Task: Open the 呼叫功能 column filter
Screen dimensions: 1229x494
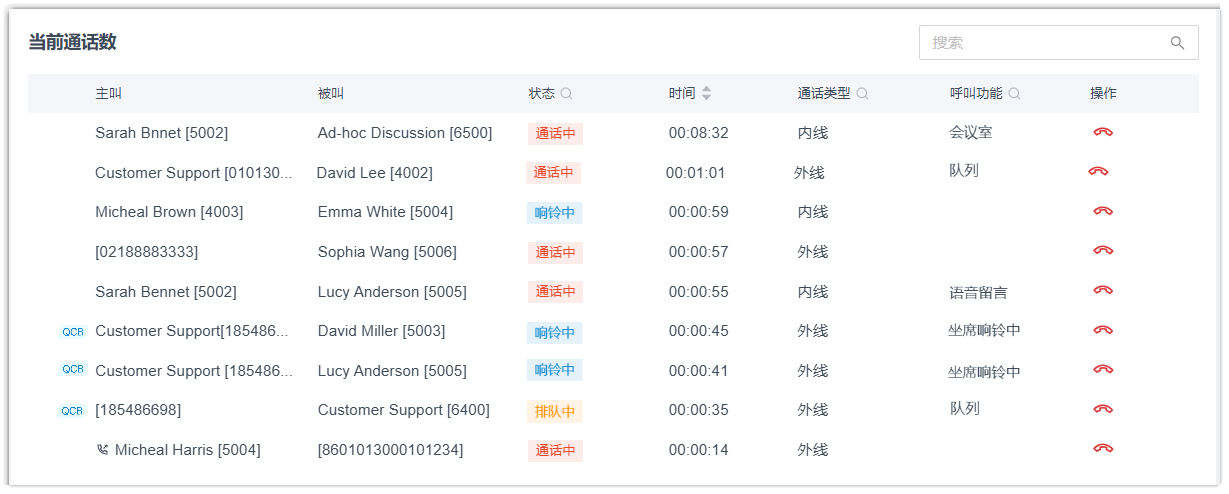Action: point(1014,94)
